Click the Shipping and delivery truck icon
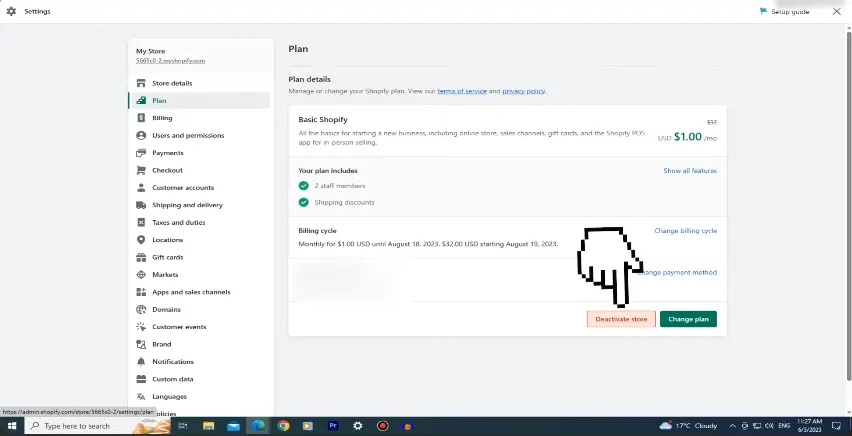 (141, 205)
